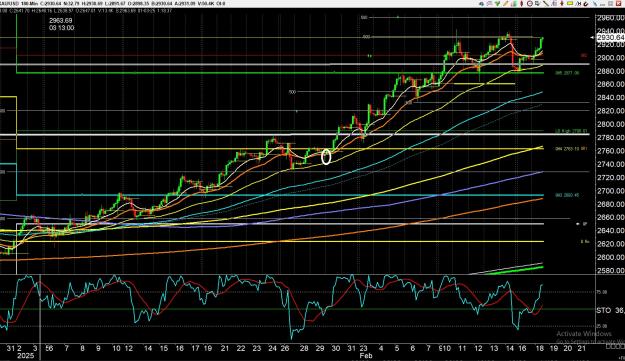Select the diagonal line drawing tool

(x=546, y=4)
